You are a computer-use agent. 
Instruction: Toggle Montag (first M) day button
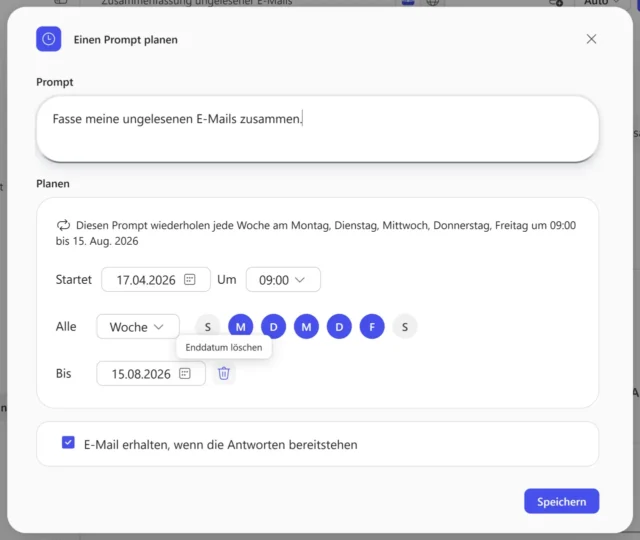click(241, 327)
